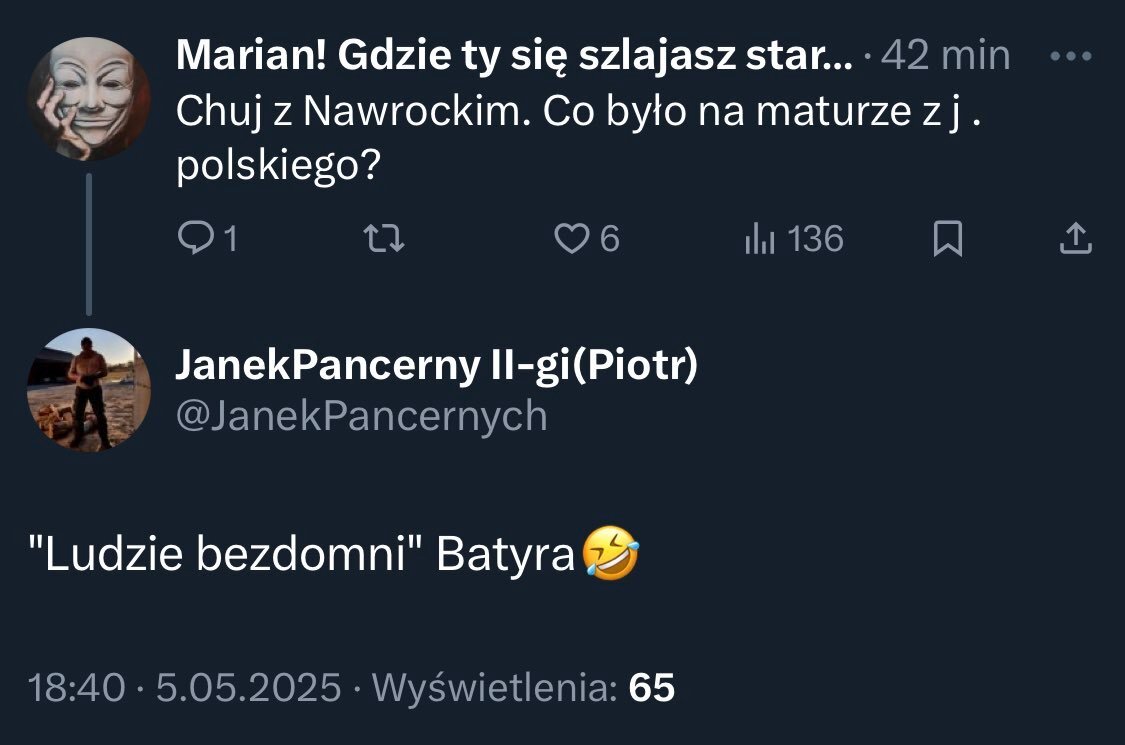
Task: Bookmark Marian's post
Action: pos(947,238)
